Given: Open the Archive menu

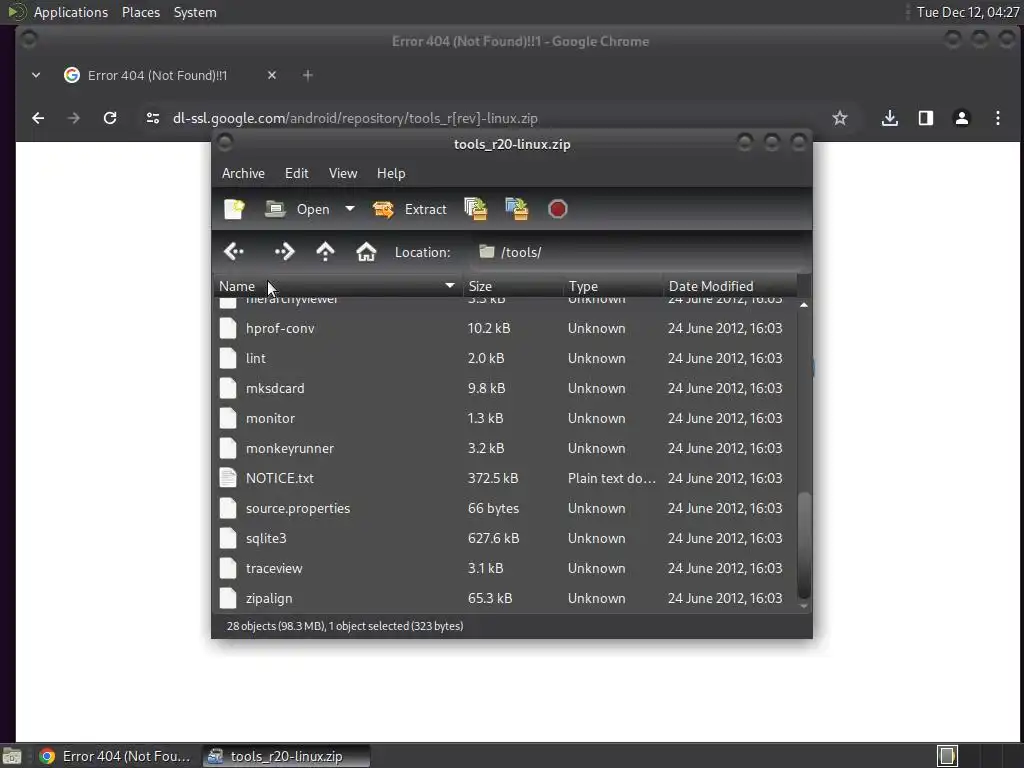Looking at the screenshot, I should (x=243, y=173).
